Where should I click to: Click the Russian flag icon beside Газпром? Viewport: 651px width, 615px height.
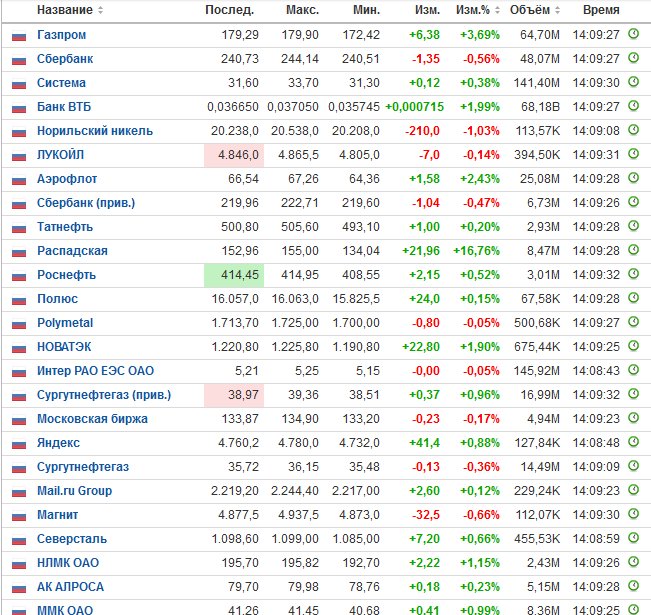pos(19,37)
